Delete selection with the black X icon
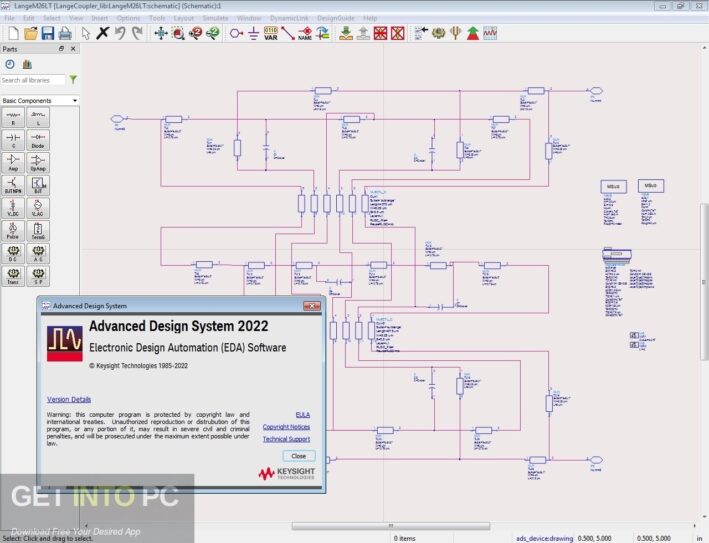This screenshot has height=543, width=709. pos(103,33)
